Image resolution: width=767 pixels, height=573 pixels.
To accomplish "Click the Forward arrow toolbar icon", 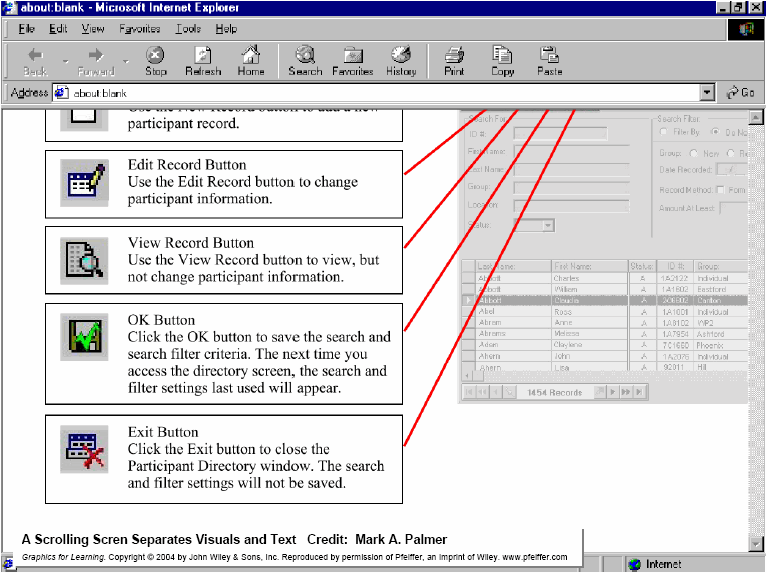I will (96, 55).
